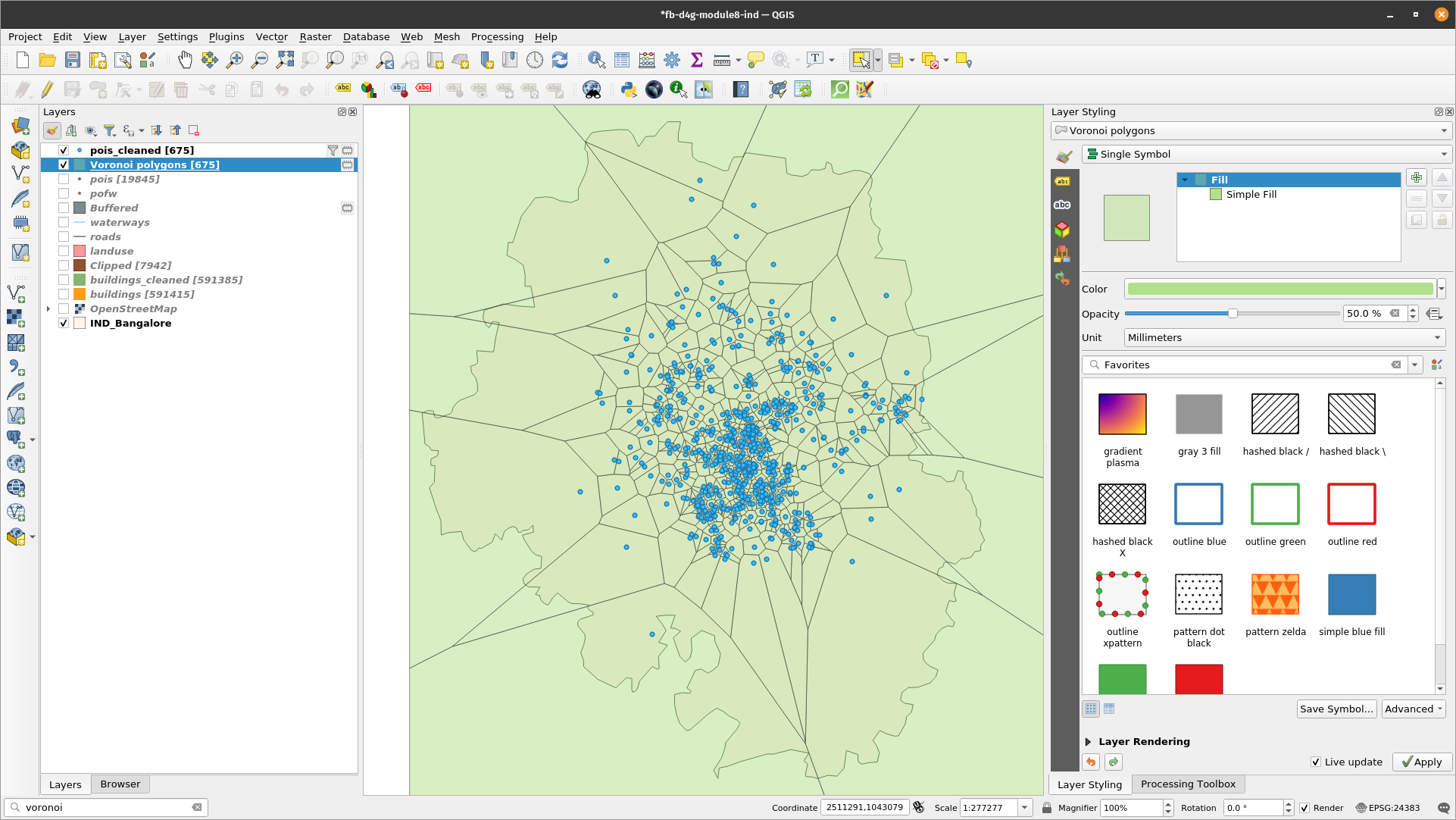This screenshot has width=1456, height=820.
Task: Enable the landuse layer checkbox
Action: click(64, 251)
